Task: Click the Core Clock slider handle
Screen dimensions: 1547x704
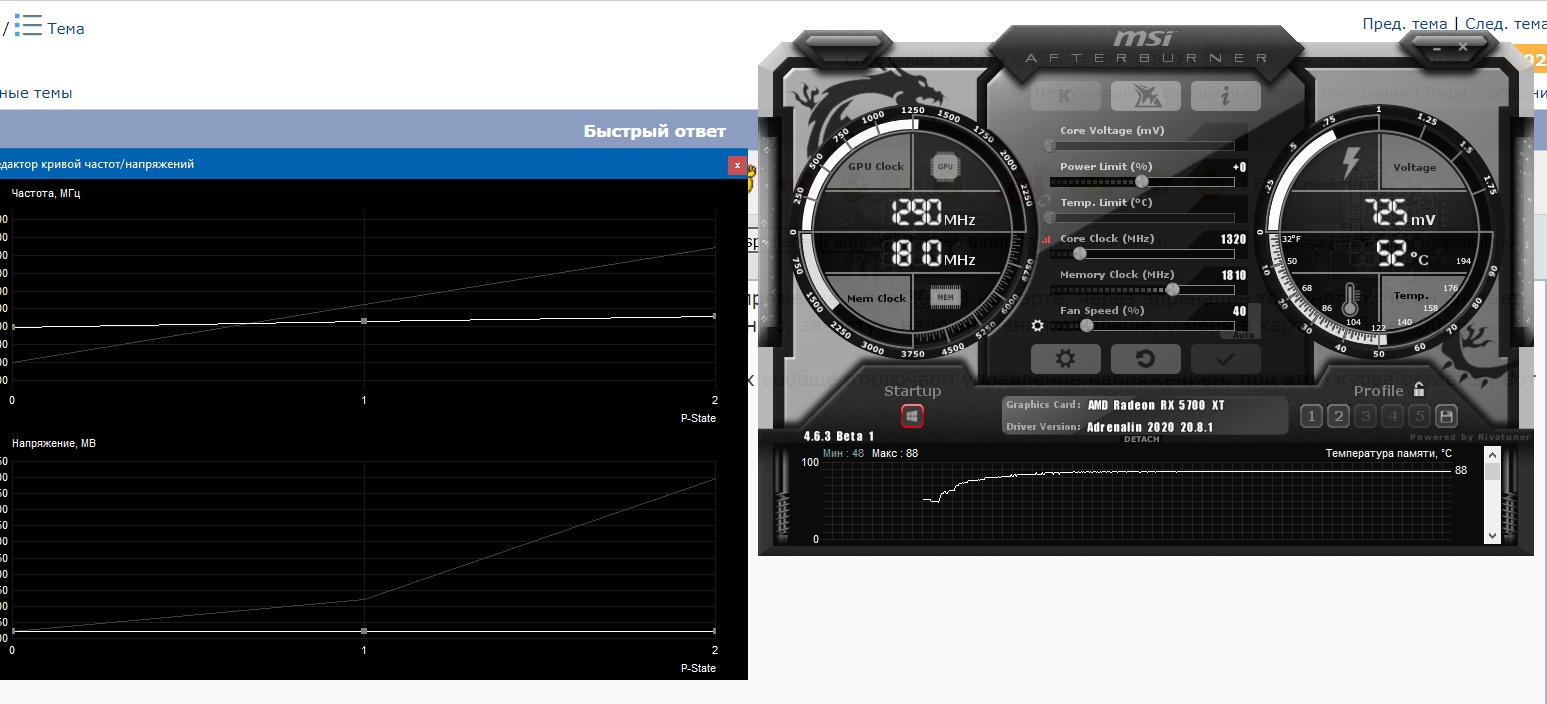Action: click(x=1079, y=253)
